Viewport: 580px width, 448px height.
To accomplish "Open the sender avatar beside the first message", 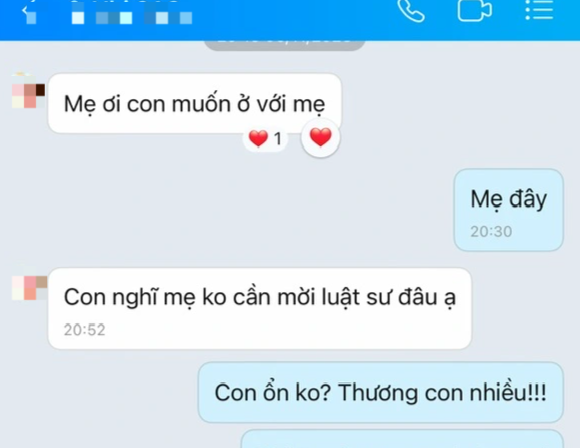I will click(28, 91).
